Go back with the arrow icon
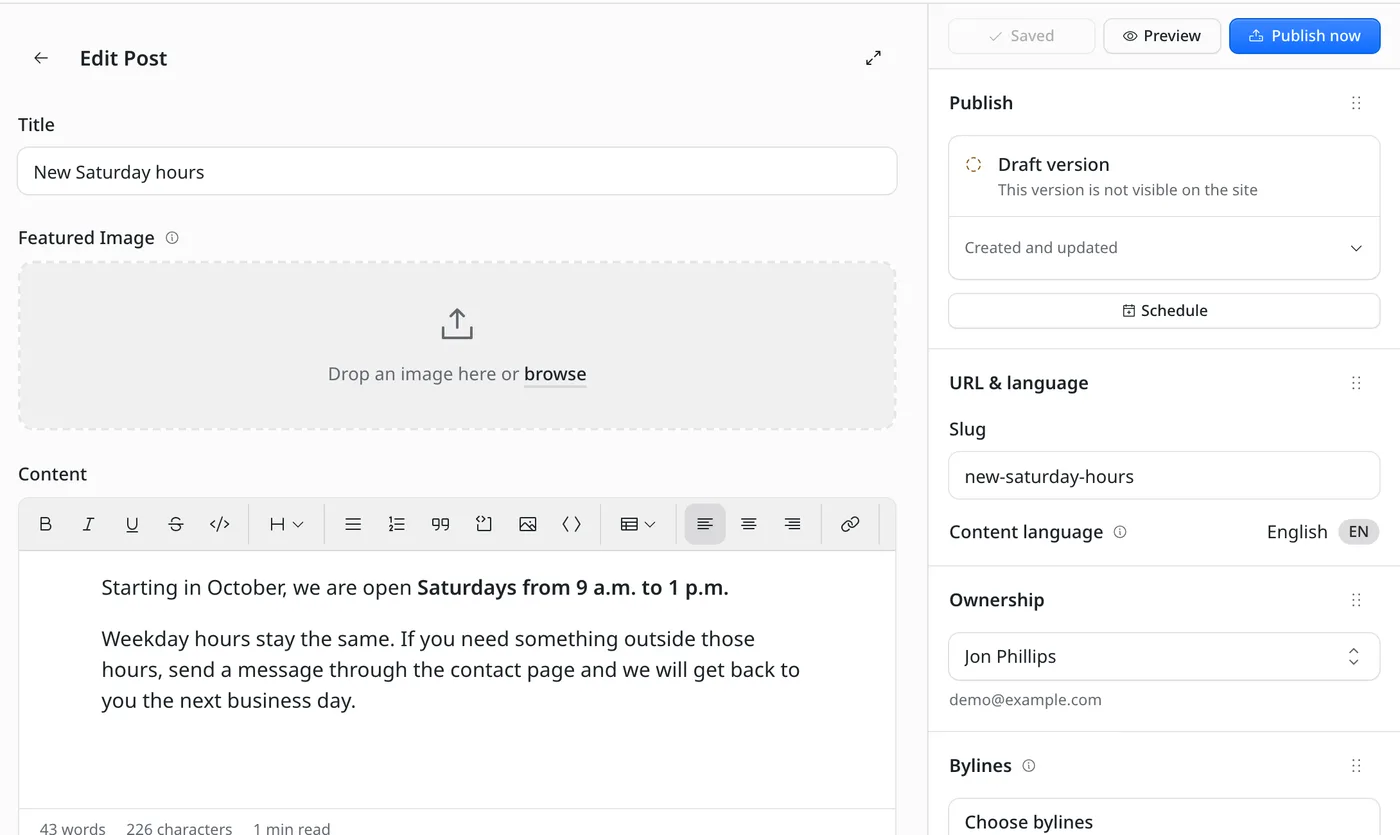 tap(41, 58)
